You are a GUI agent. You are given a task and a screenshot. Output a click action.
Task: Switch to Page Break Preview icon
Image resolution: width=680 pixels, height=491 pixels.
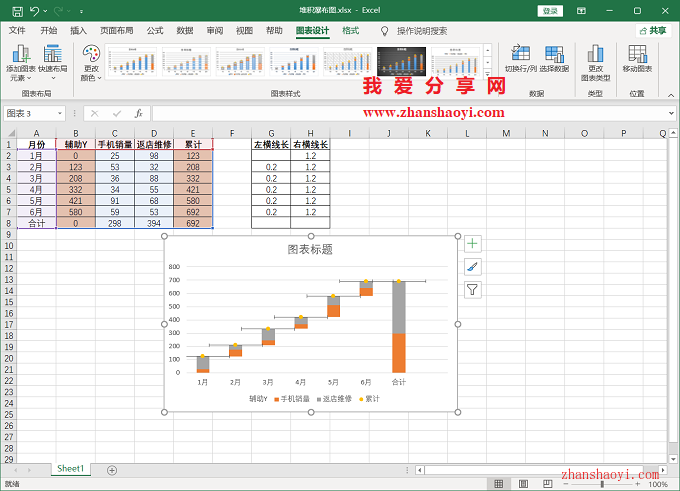pyautogui.click(x=548, y=484)
